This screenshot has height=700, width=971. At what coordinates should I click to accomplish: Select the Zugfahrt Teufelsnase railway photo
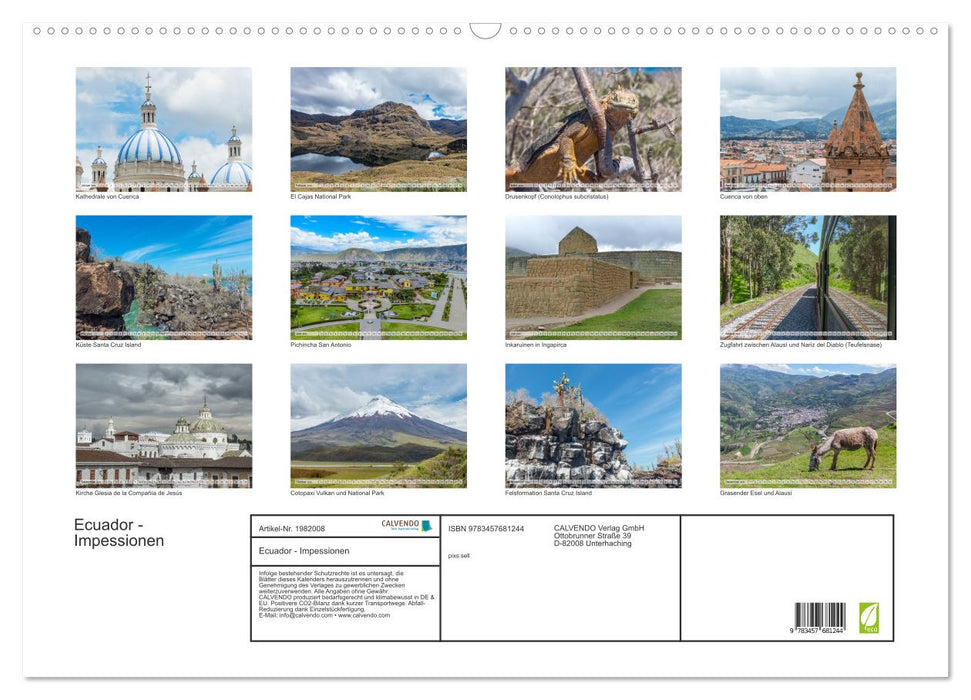pyautogui.click(x=807, y=276)
